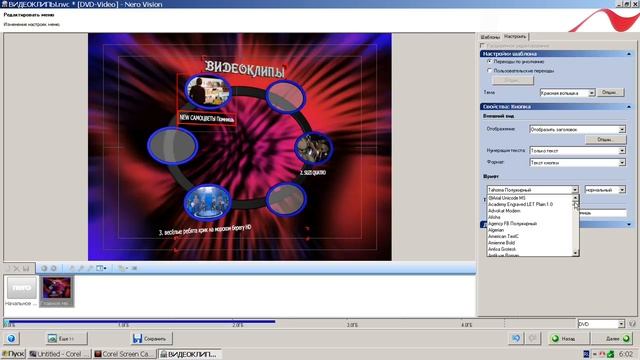Select the NEW САМОЦВЕТЫ button caption
The height and width of the screenshot is (360, 640).
click(x=207, y=118)
